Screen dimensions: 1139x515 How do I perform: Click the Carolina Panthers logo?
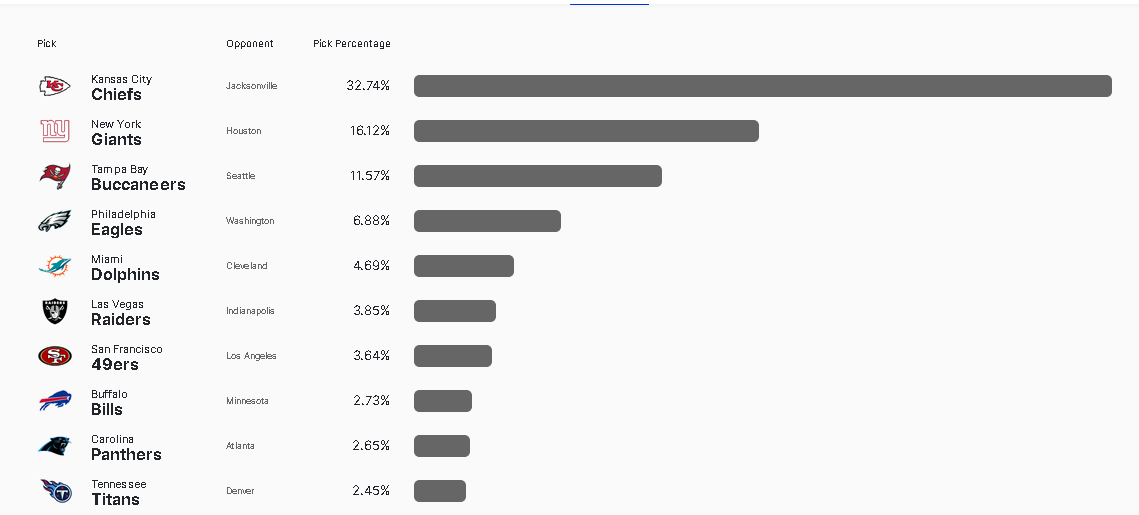pyautogui.click(x=55, y=446)
